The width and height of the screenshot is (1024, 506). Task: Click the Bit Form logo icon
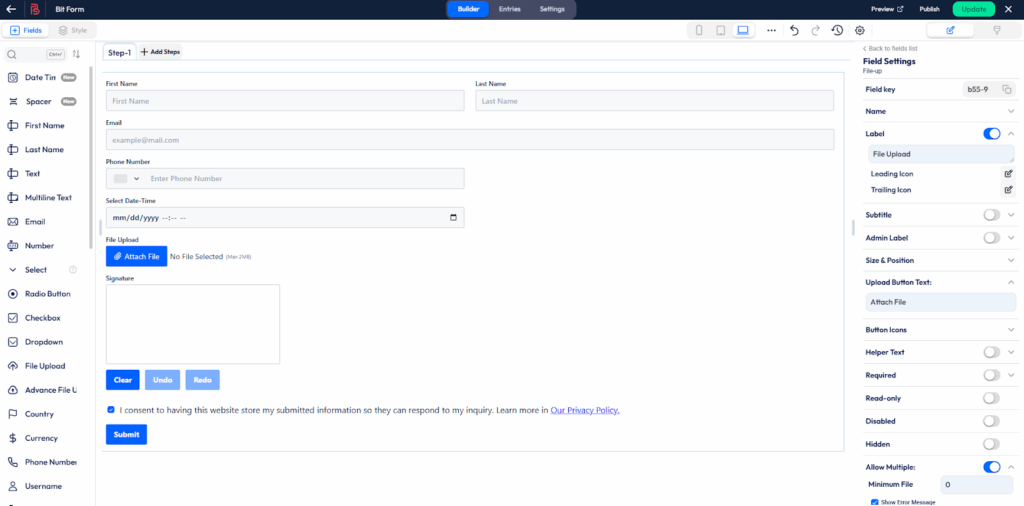pyautogui.click(x=35, y=9)
